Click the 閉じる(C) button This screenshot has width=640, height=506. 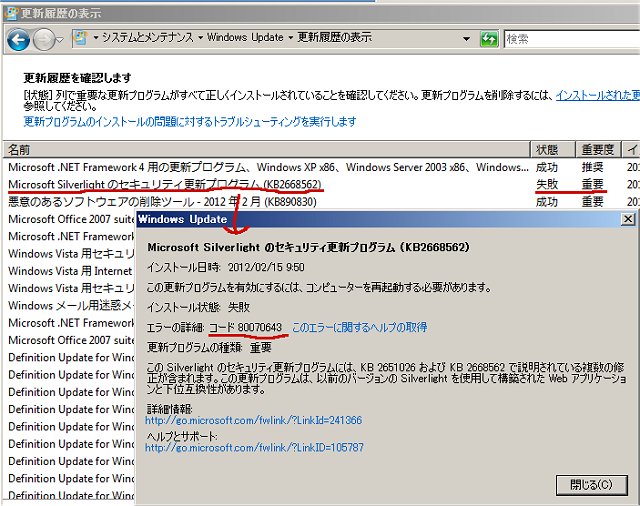591,485
